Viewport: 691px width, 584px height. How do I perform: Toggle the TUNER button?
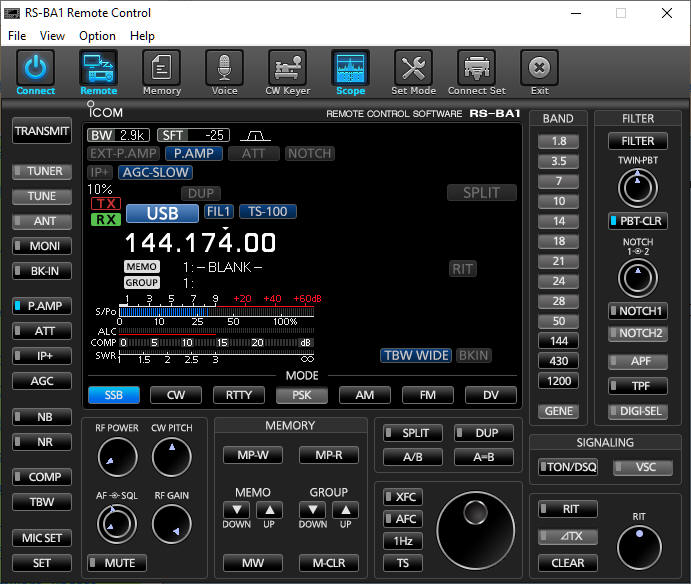click(x=42, y=171)
